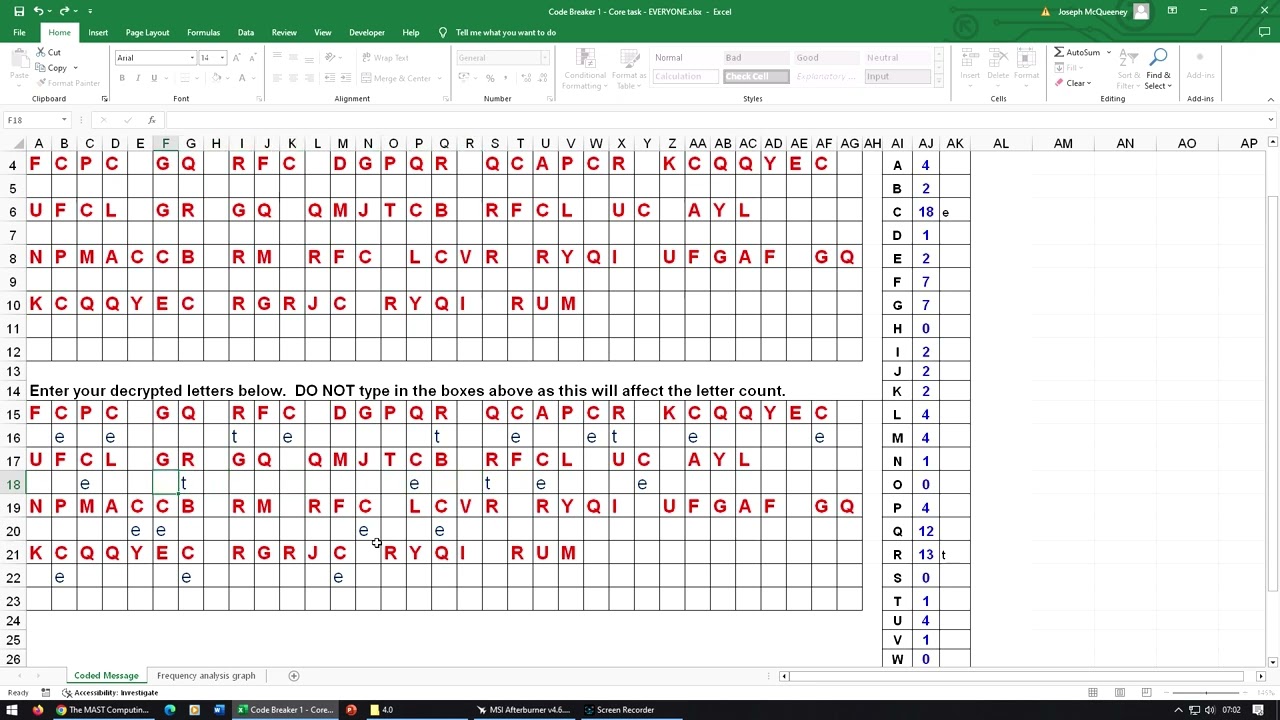This screenshot has height=720, width=1280.
Task: Copy the selected cells
Action: pos(51,68)
